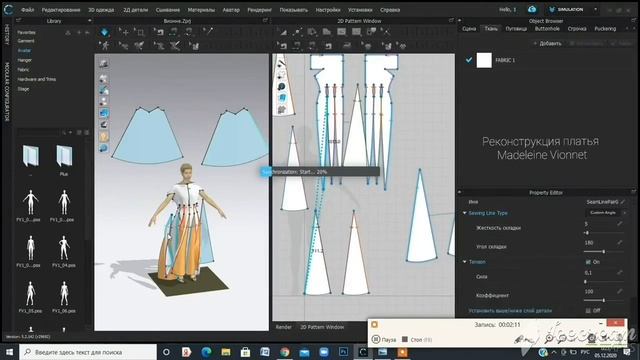
Task: Open the Library panel dropdown arrow
Action: [x=89, y=21]
